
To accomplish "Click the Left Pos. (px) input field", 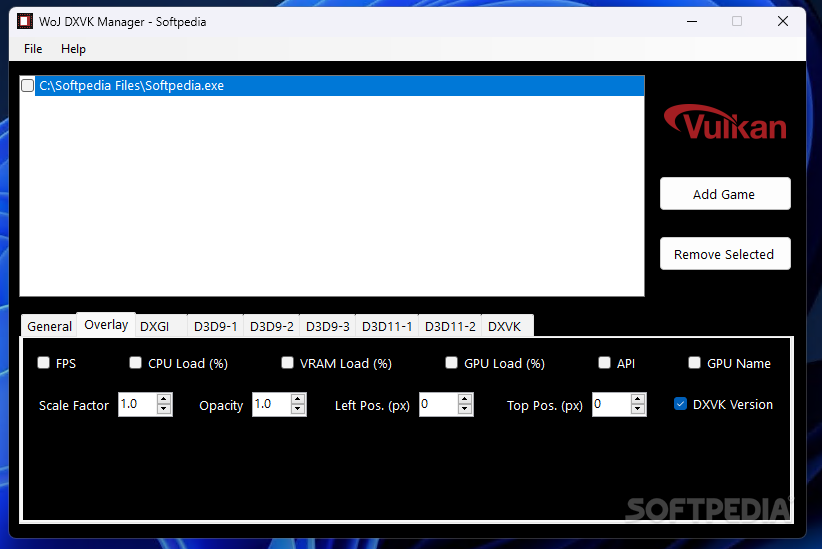I will click(x=438, y=404).
